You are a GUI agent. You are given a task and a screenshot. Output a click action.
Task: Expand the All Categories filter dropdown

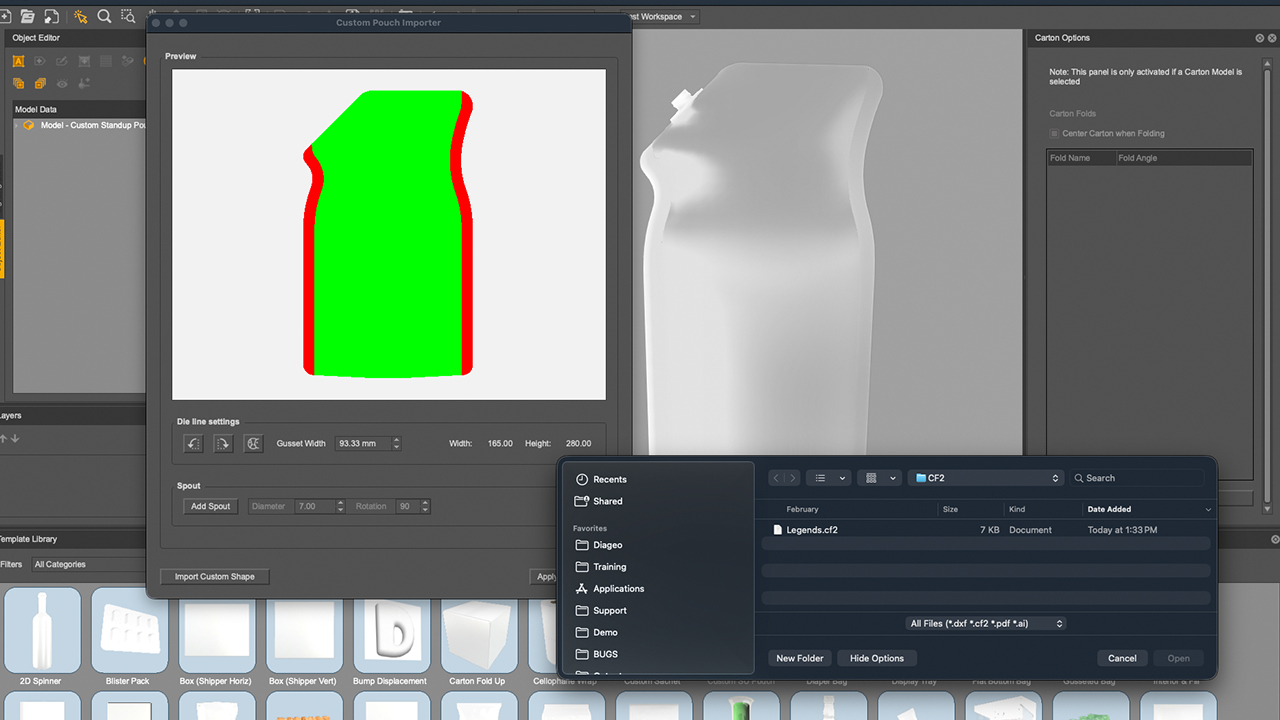87,564
